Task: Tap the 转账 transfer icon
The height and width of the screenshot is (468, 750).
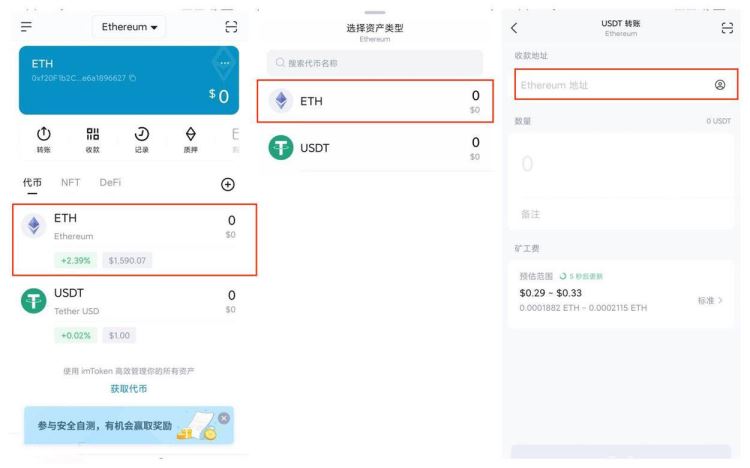Action: click(43, 139)
